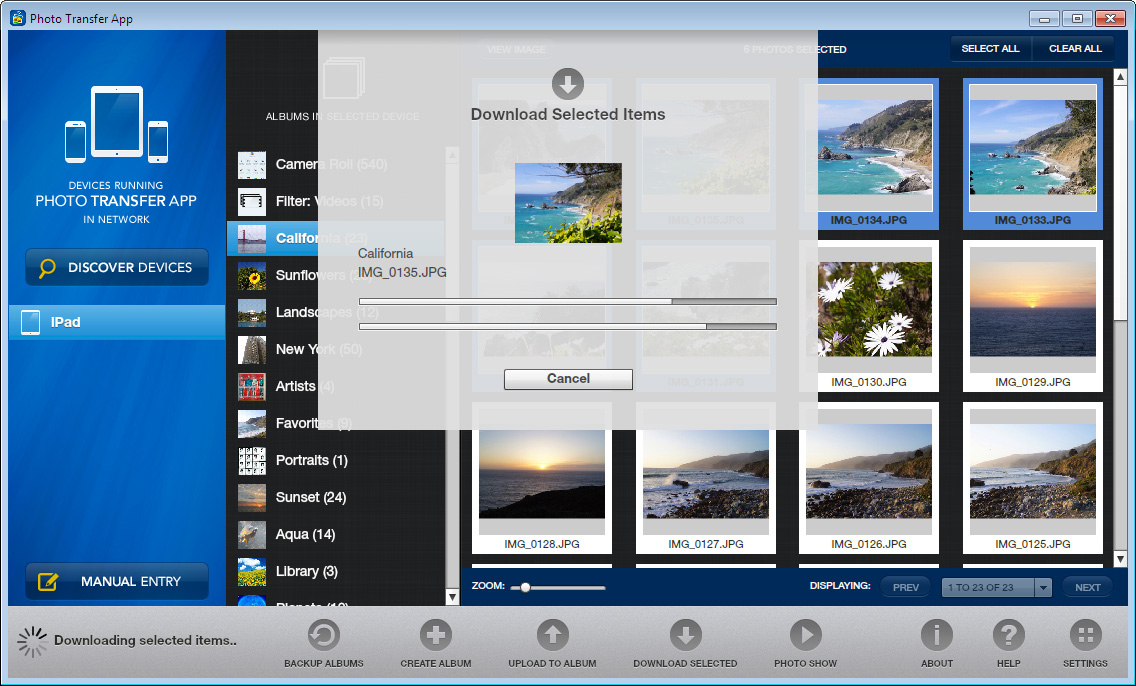Start the Photo Show play icon
Image resolution: width=1136 pixels, height=686 pixels.
(805, 636)
